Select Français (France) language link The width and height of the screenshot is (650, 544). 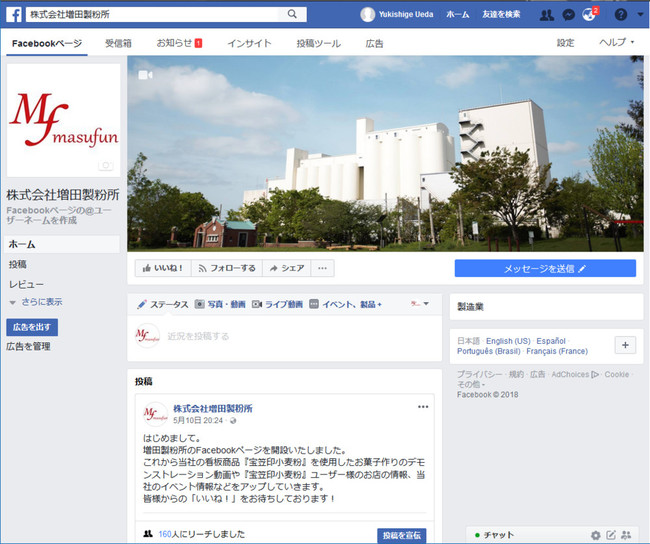[x=557, y=351]
